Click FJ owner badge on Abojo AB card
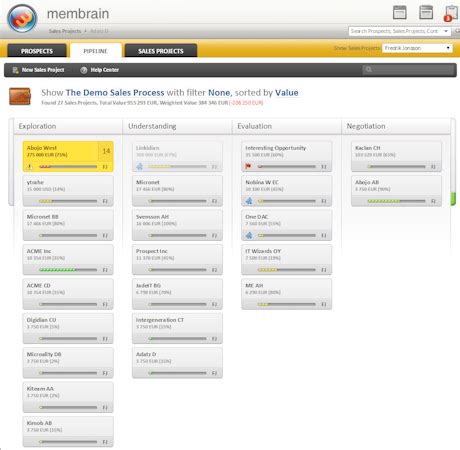The image size is (460, 450). [x=433, y=201]
